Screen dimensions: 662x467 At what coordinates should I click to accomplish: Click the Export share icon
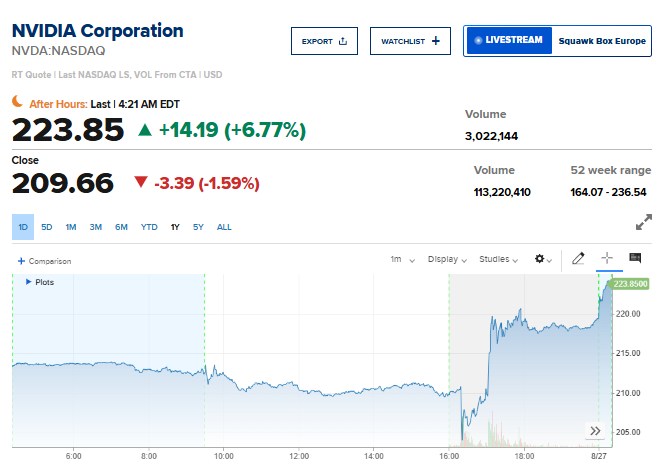[343, 41]
